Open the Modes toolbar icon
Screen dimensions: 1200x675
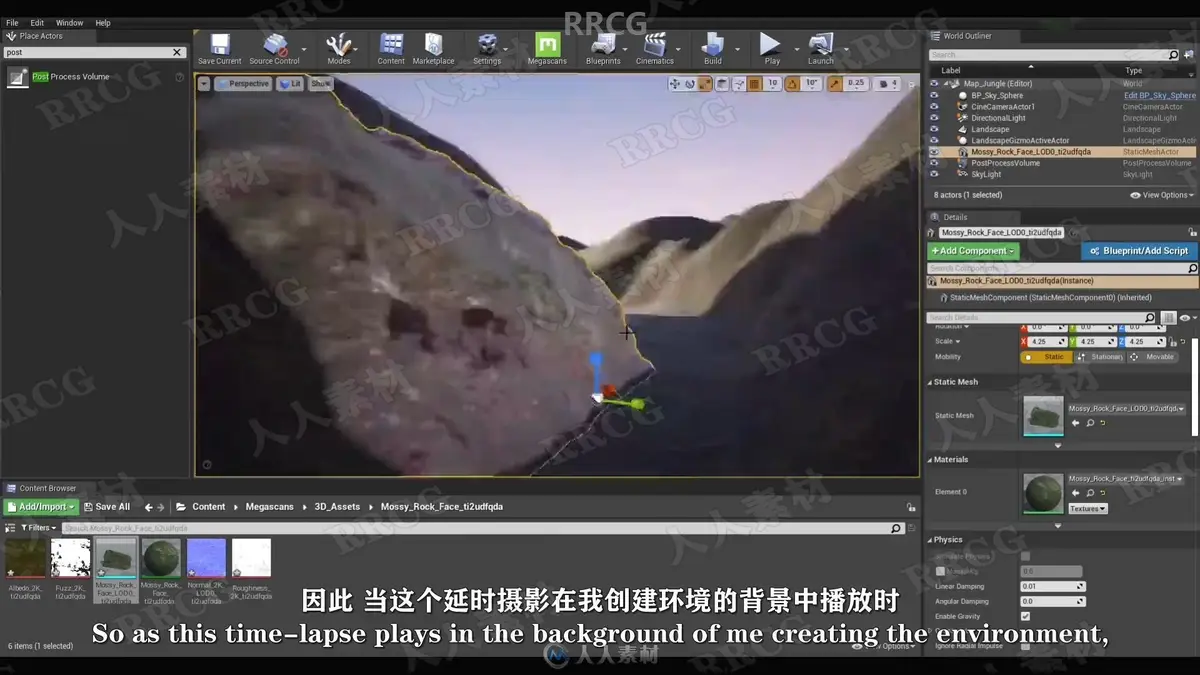(x=339, y=48)
